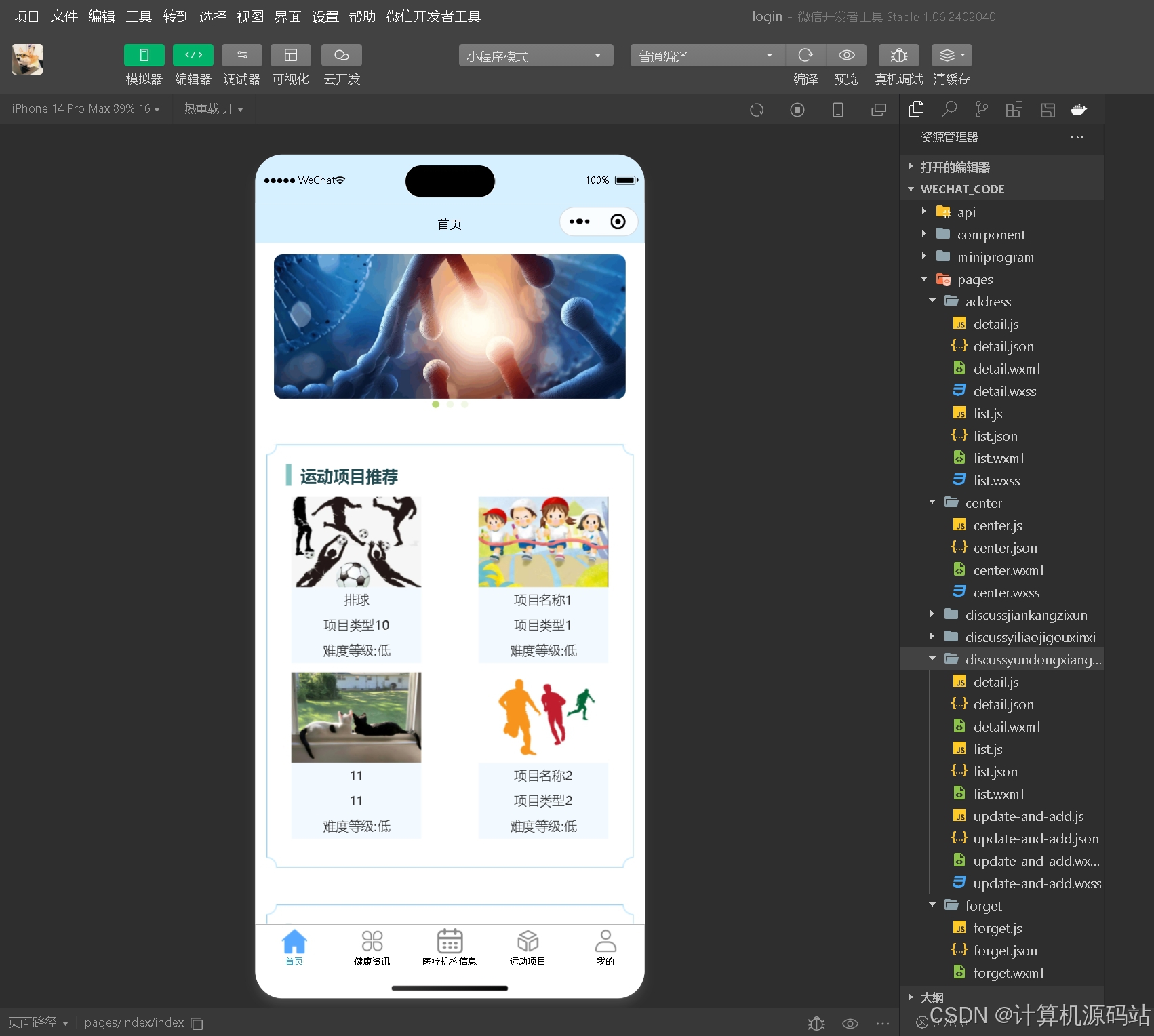The height and width of the screenshot is (1036, 1154).
Task: Collapse the address folder
Action: (x=1002, y=302)
